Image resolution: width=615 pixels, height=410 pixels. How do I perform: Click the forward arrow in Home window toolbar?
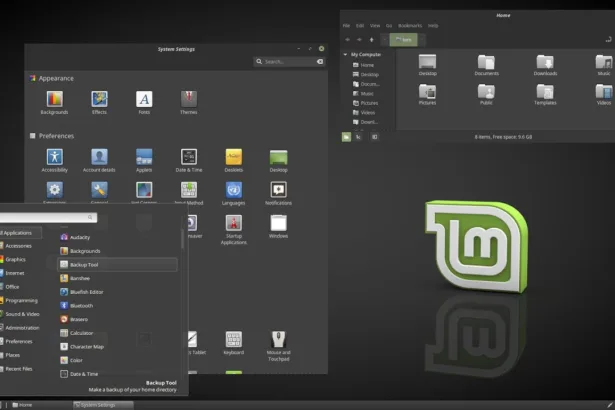click(x=359, y=40)
